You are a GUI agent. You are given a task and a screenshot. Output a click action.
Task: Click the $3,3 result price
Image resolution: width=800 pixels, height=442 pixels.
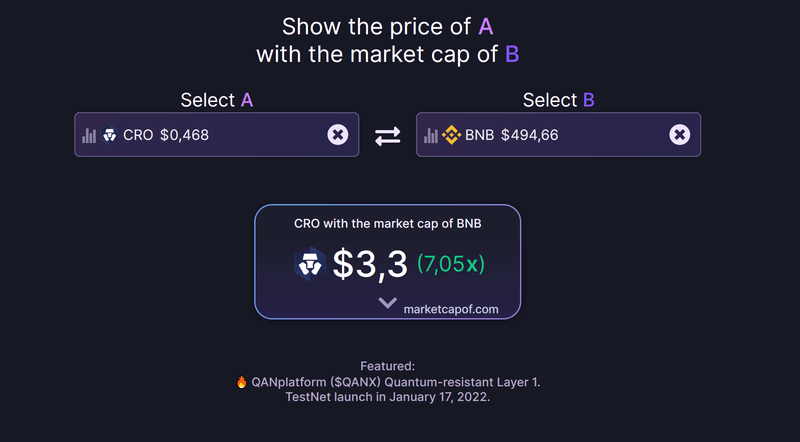click(x=370, y=264)
